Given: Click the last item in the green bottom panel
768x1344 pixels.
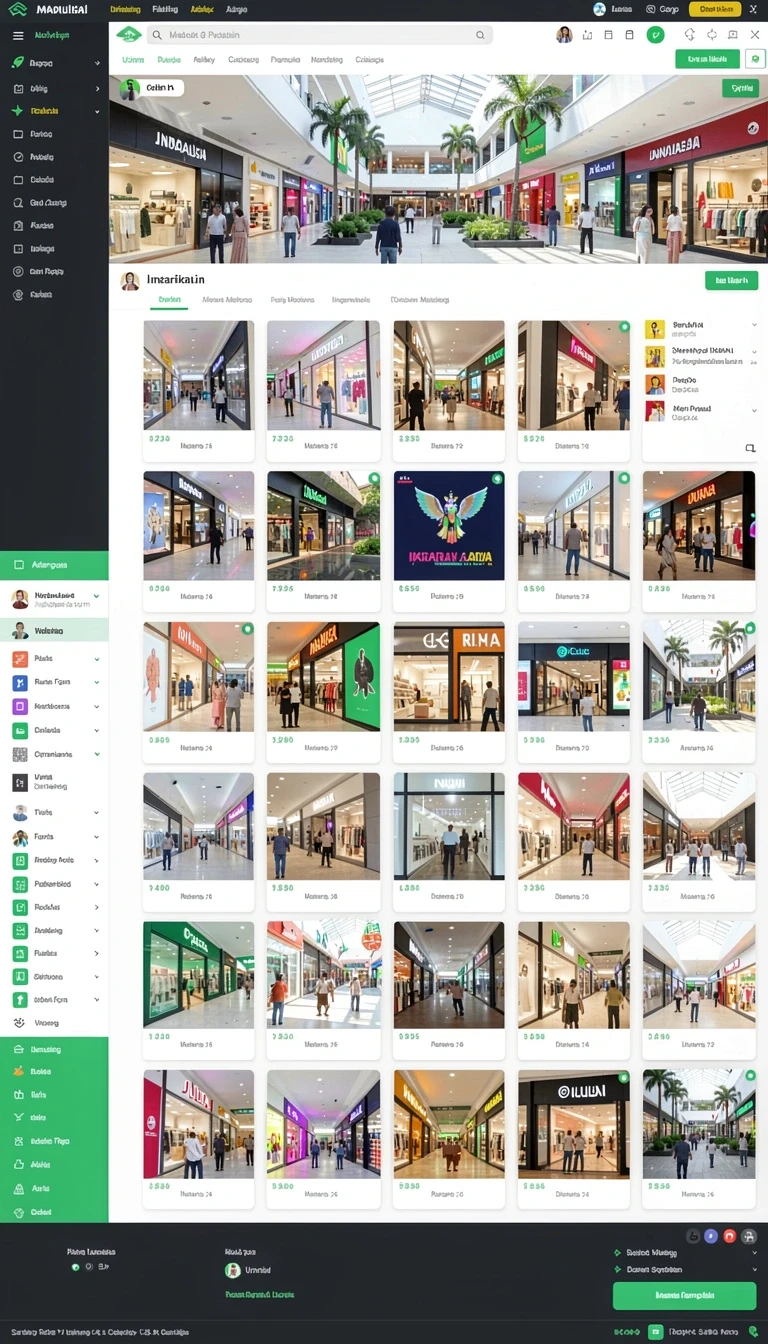Looking at the screenshot, I should pyautogui.click(x=54, y=1212).
